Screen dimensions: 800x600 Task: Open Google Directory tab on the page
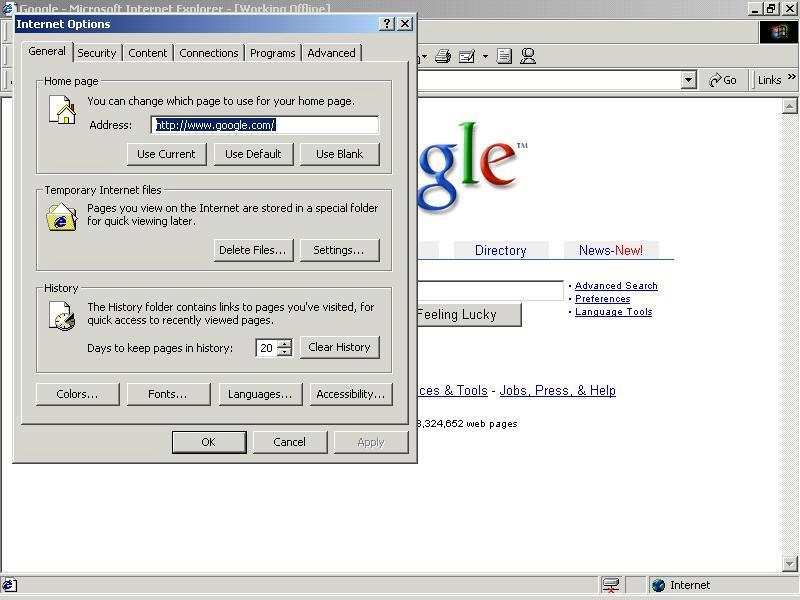click(x=501, y=250)
